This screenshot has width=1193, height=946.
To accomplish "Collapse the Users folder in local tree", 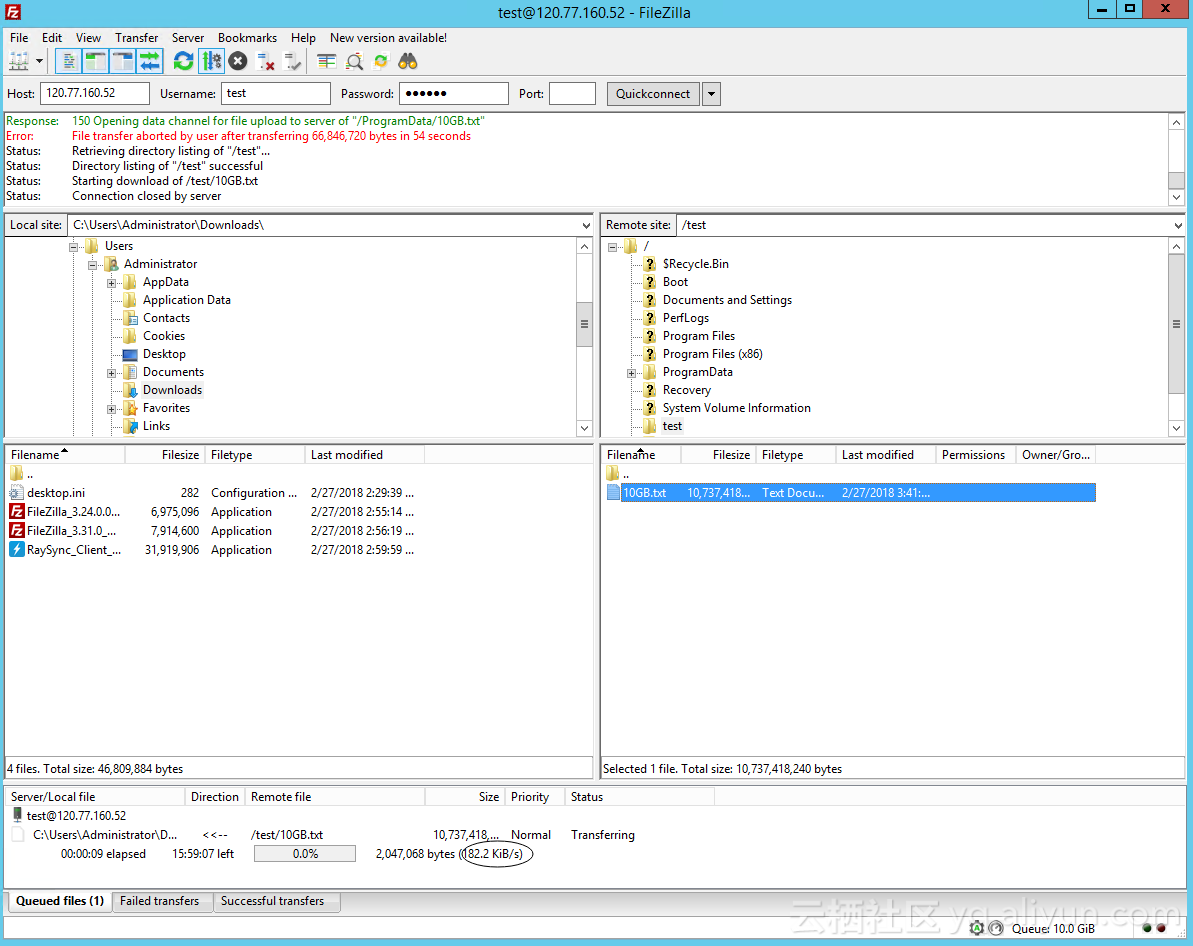I will [74, 247].
